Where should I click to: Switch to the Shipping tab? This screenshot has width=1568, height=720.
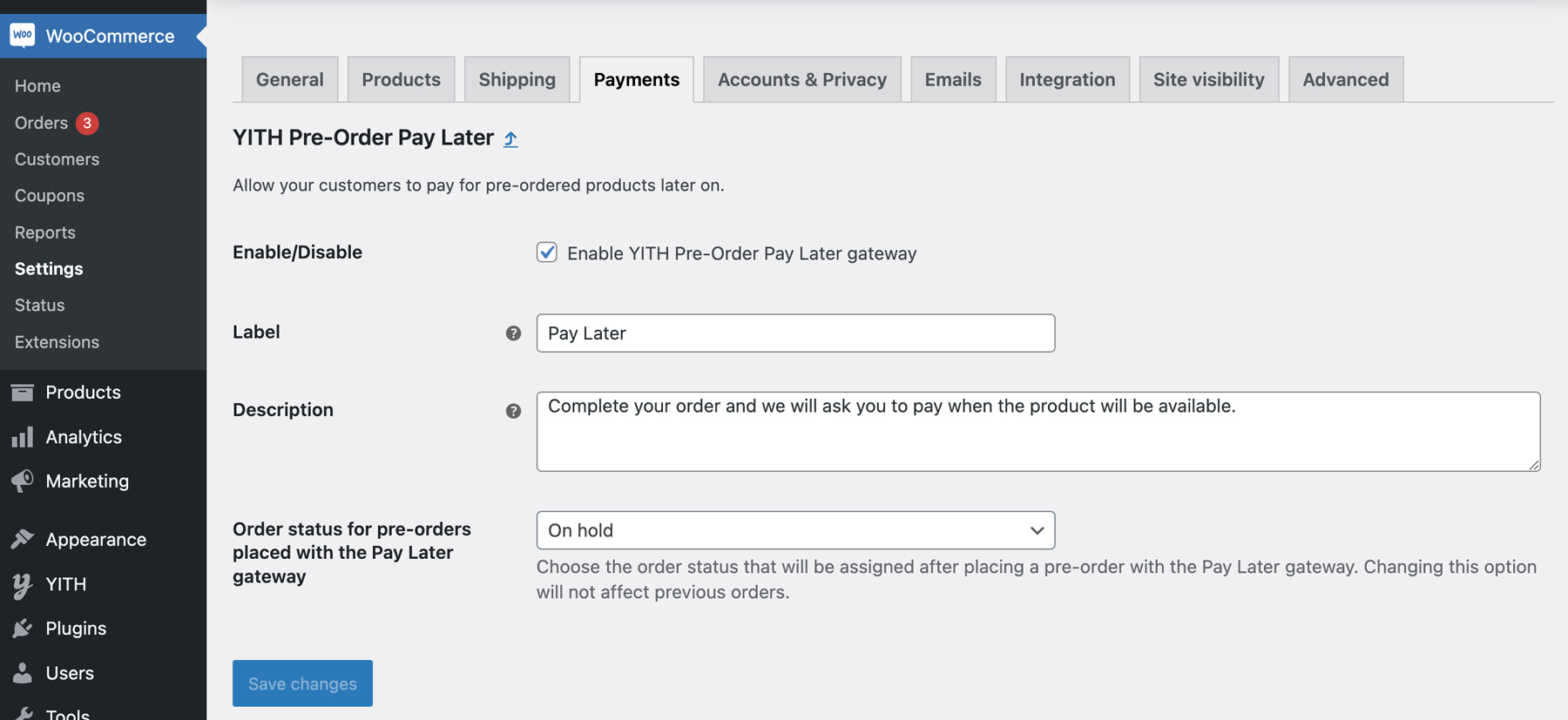(517, 80)
